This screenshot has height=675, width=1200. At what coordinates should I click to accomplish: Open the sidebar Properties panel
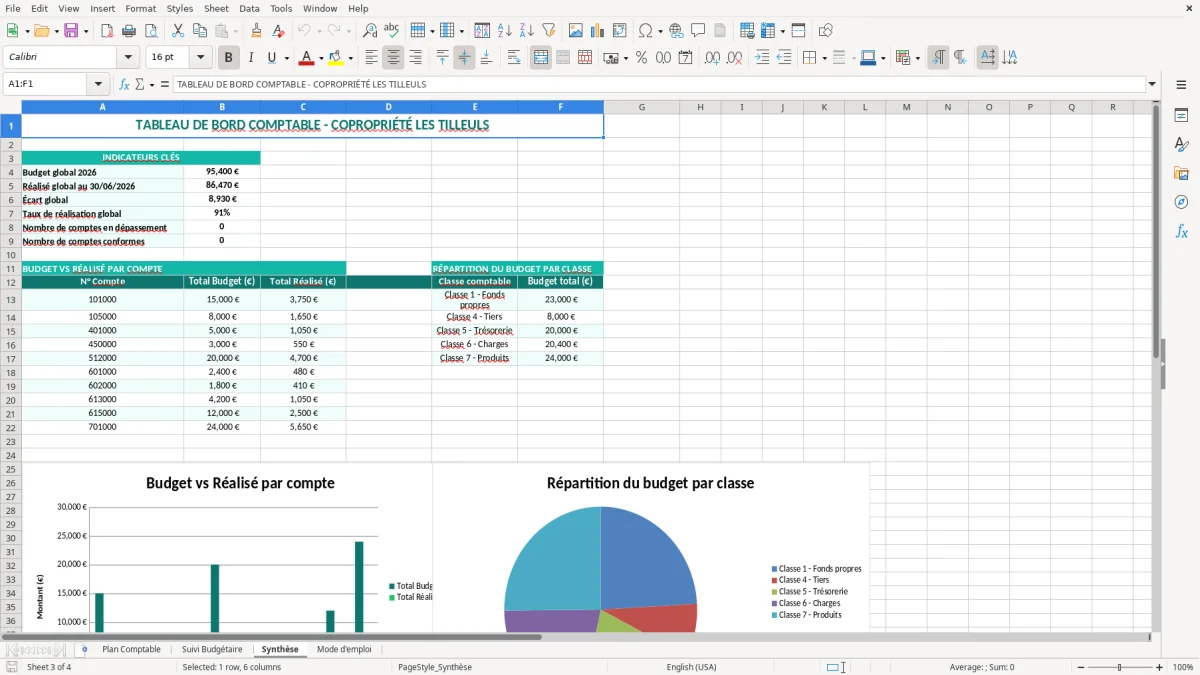(1181, 116)
